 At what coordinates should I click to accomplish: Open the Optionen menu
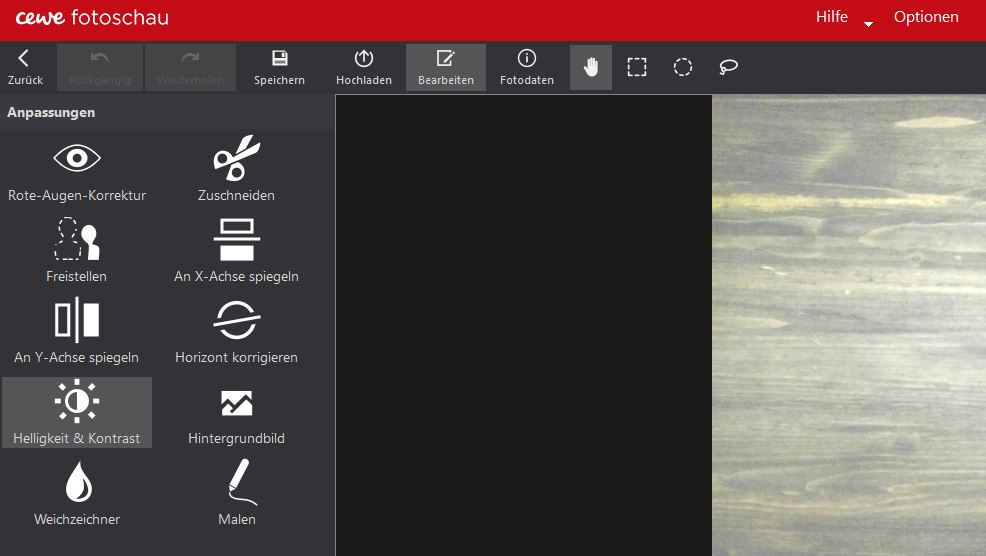coord(926,17)
